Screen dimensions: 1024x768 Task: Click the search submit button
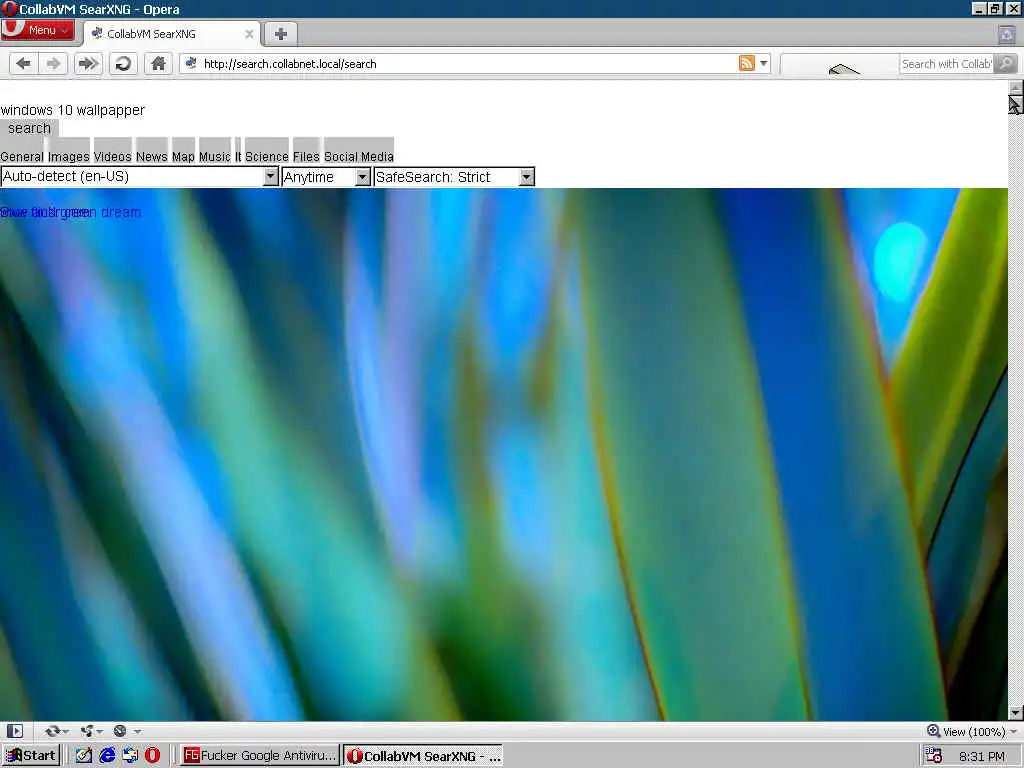(x=29, y=128)
